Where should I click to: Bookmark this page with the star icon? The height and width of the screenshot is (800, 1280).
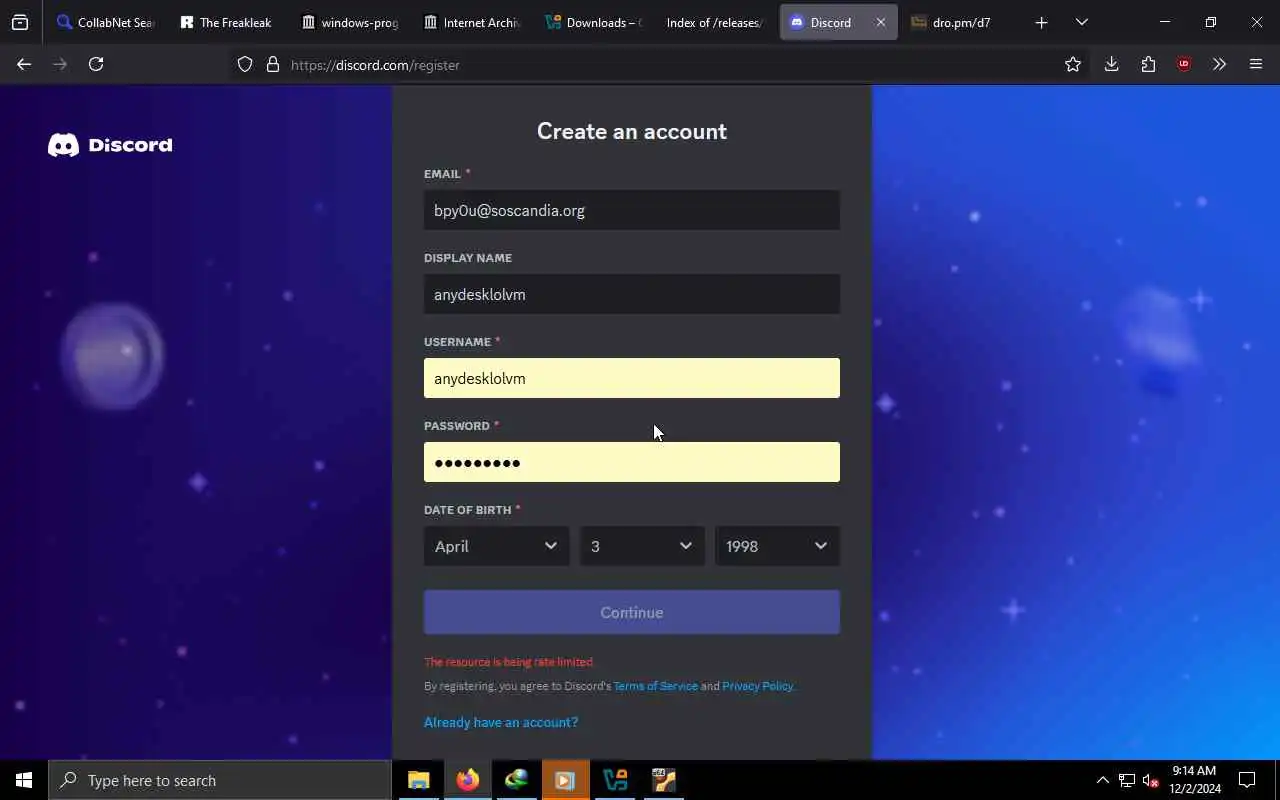coord(1073,64)
